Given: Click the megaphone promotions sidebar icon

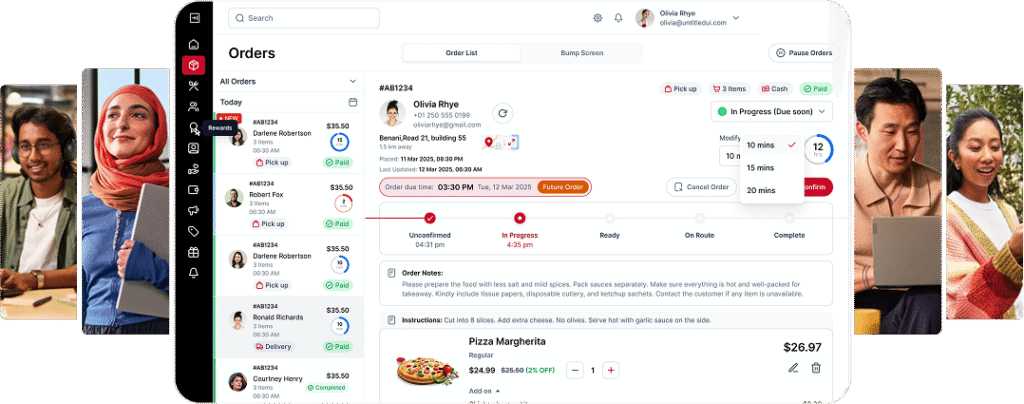Looking at the screenshot, I should pyautogui.click(x=193, y=211).
